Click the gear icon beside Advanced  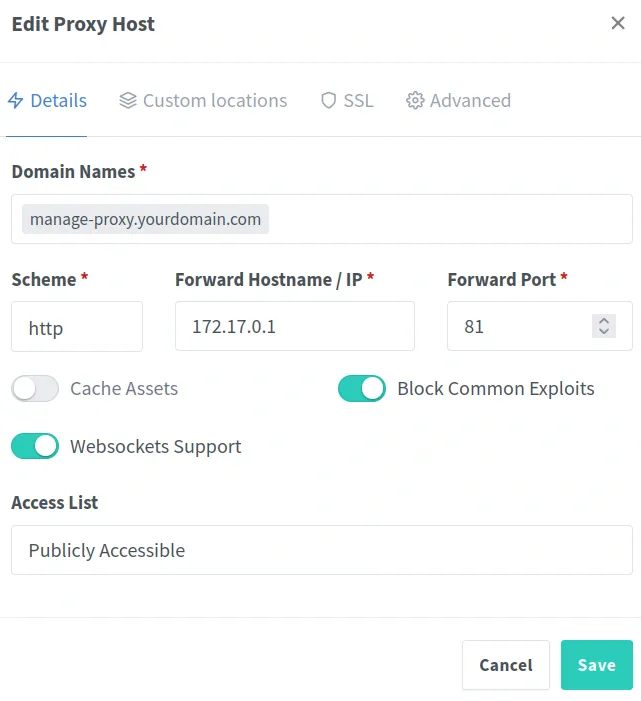coord(415,101)
